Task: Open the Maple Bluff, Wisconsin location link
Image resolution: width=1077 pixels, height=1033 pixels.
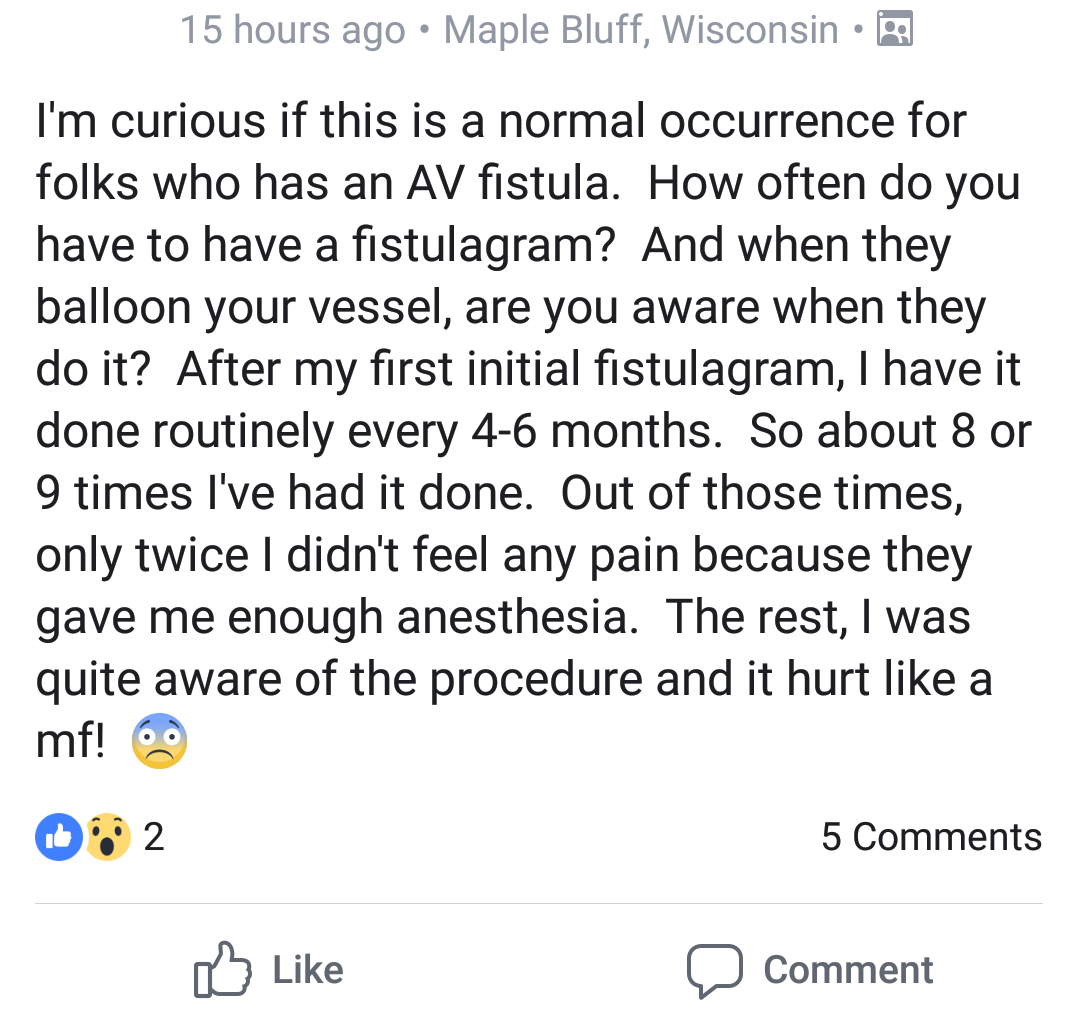Action: (641, 30)
